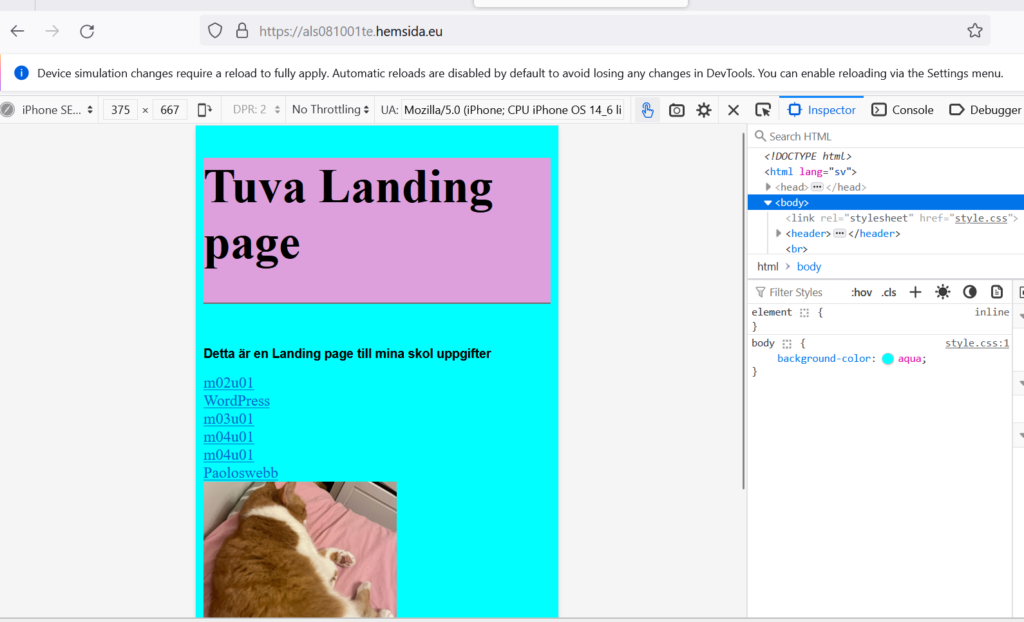Screen dimensions: 1024x622
Task: Expand the head element node
Action: point(769,187)
